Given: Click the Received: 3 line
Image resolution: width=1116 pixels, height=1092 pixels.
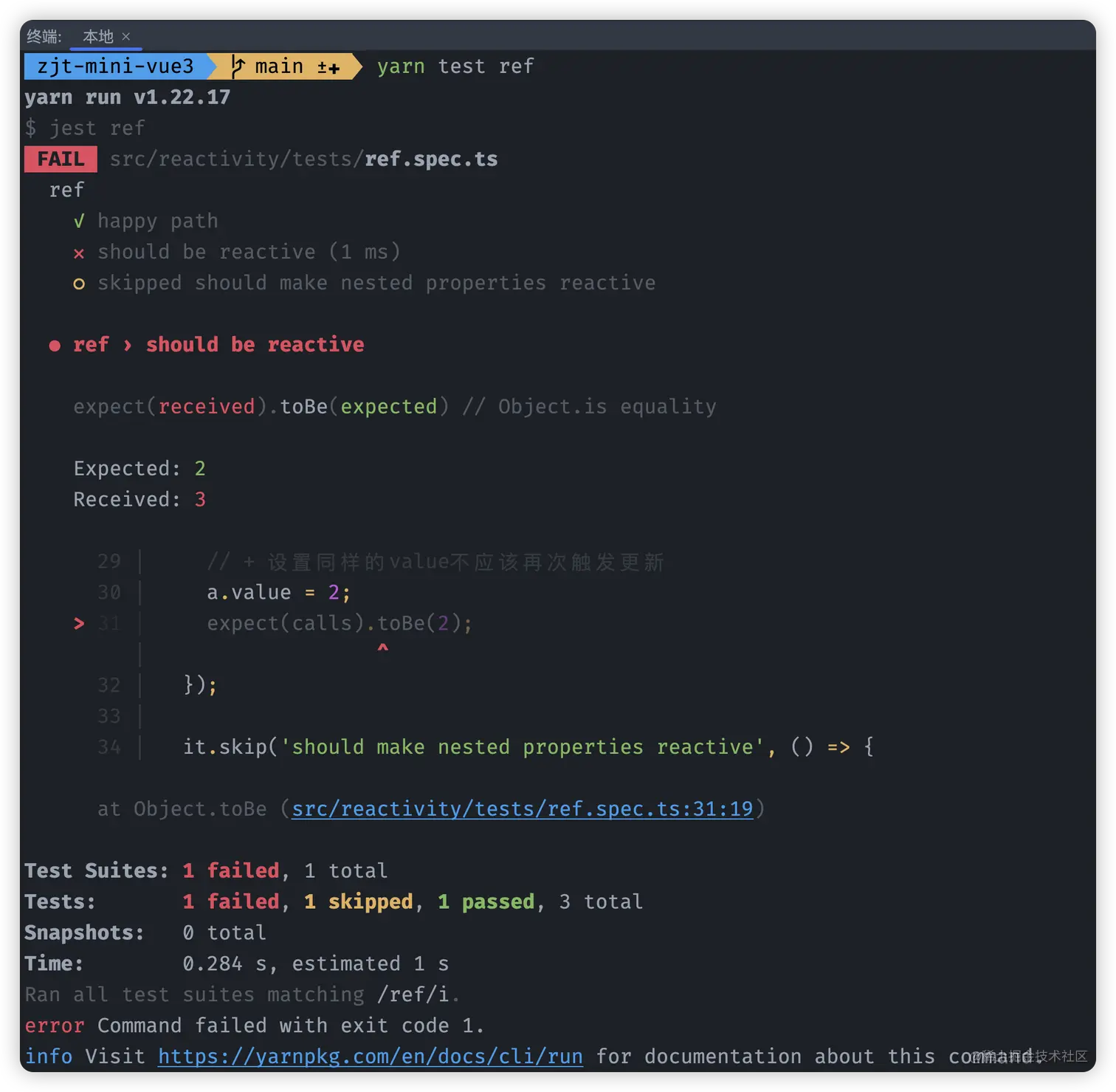Looking at the screenshot, I should [x=139, y=500].
